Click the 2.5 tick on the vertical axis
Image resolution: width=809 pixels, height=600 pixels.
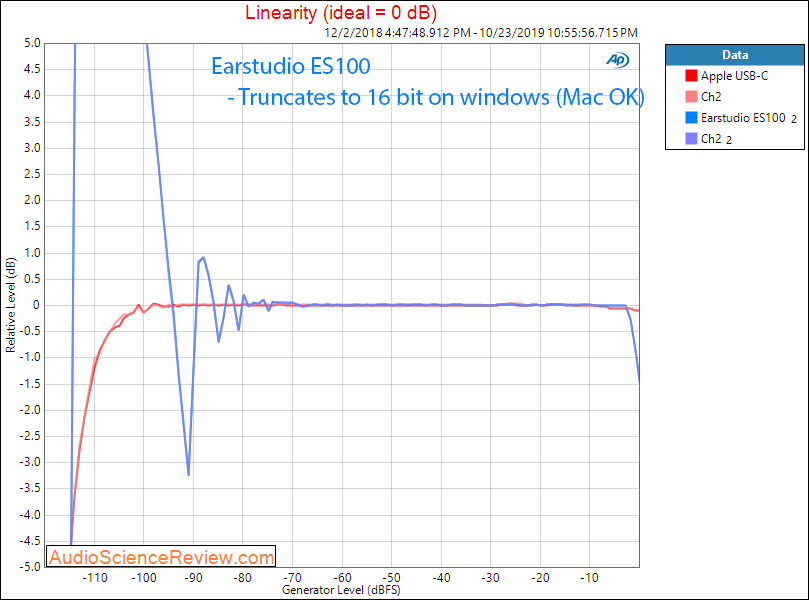(x=32, y=174)
